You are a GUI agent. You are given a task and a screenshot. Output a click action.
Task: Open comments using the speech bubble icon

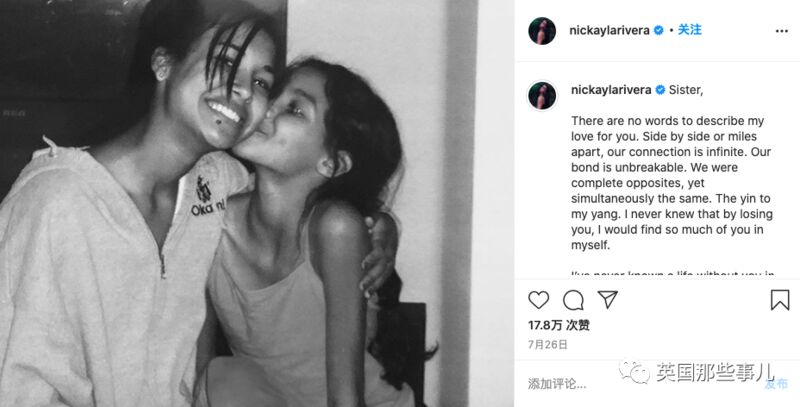click(573, 300)
